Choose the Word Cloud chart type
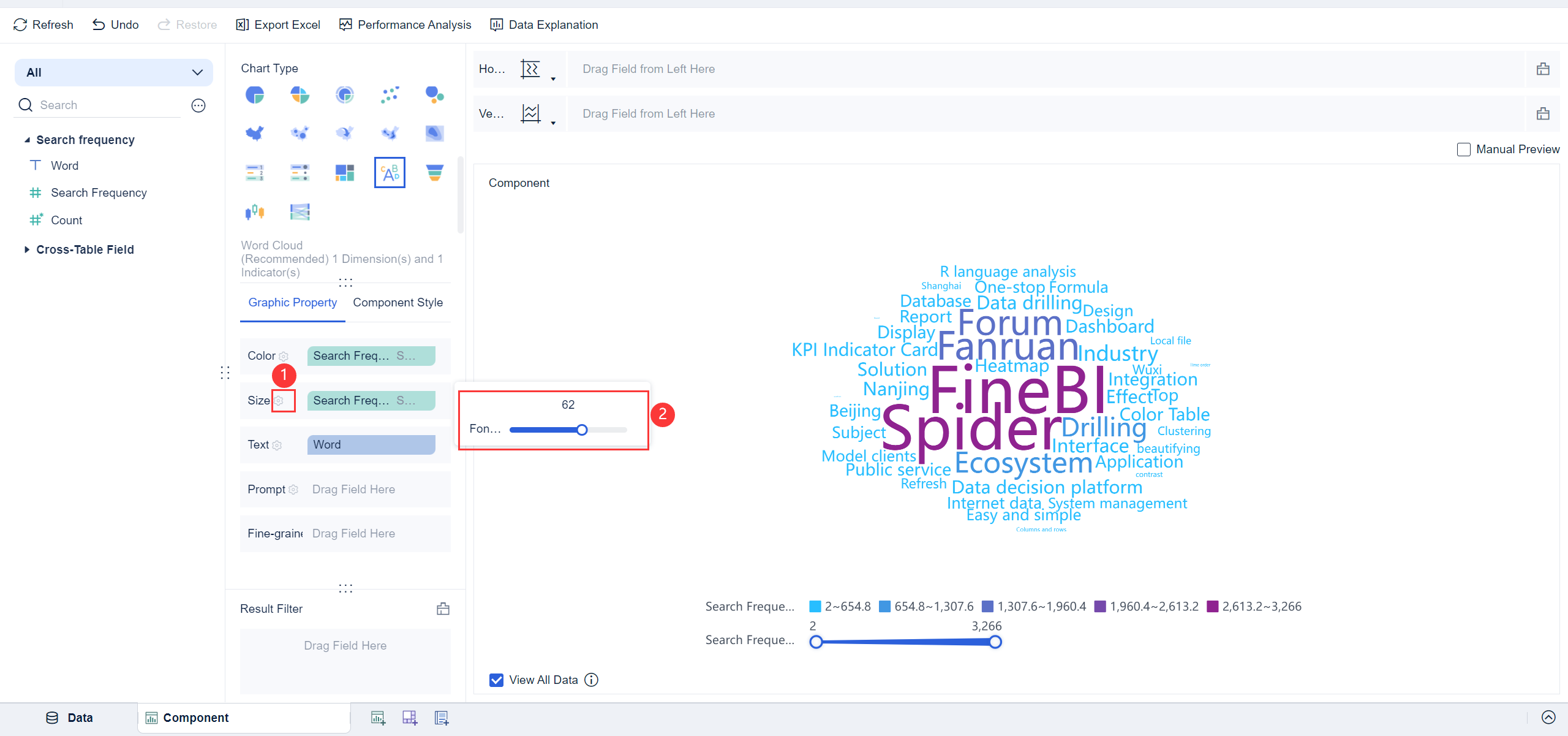 [x=390, y=172]
